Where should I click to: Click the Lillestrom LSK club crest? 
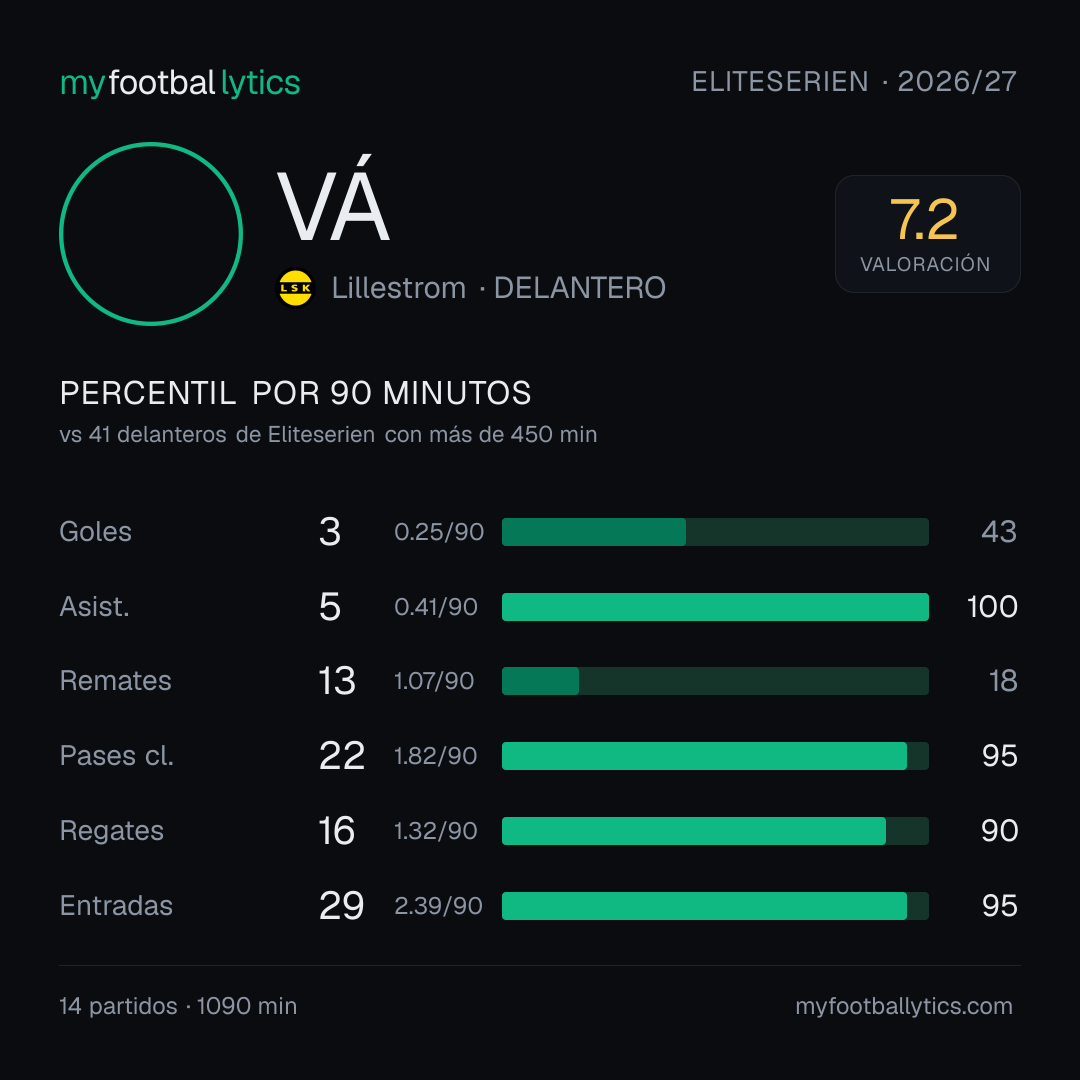point(295,288)
